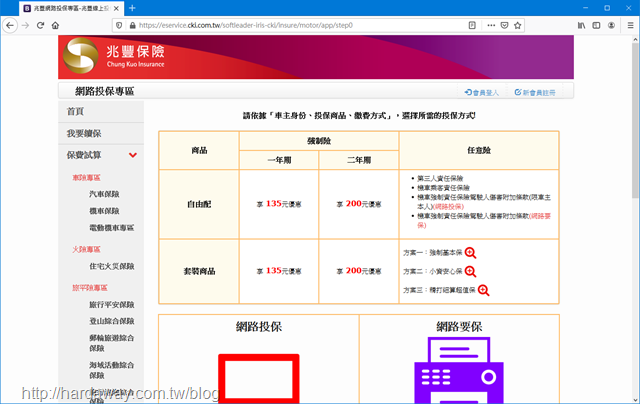The height and width of the screenshot is (404, 640).
Task: Click the purple 網路要保 printer icon
Action: coord(459,370)
